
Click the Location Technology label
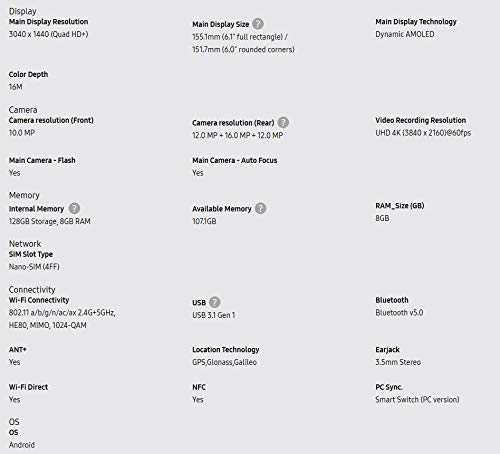coord(226,350)
